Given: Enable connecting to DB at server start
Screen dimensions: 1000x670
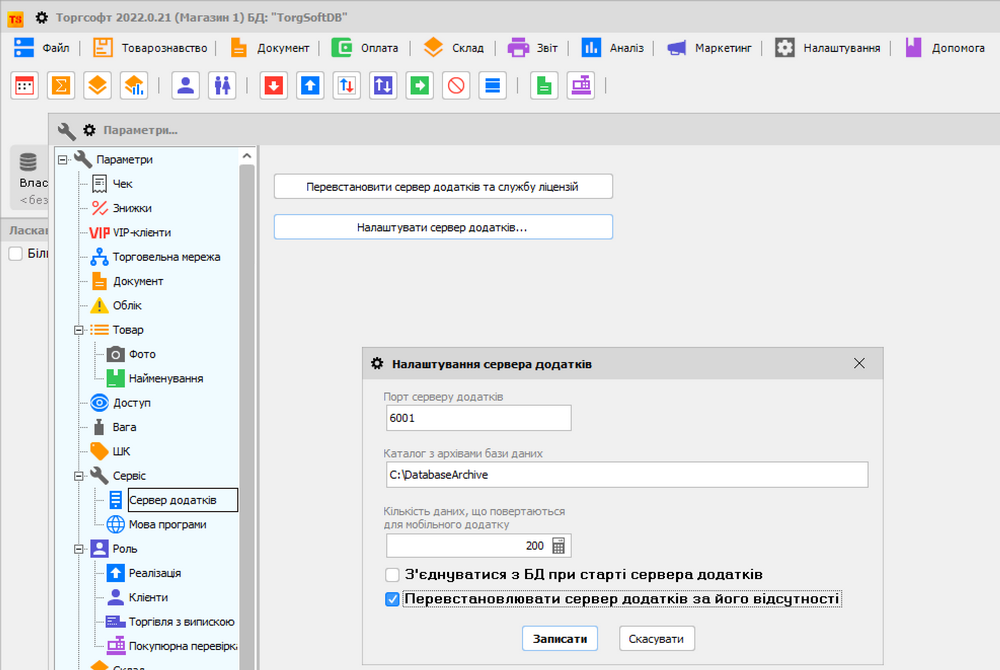Looking at the screenshot, I should (393, 575).
